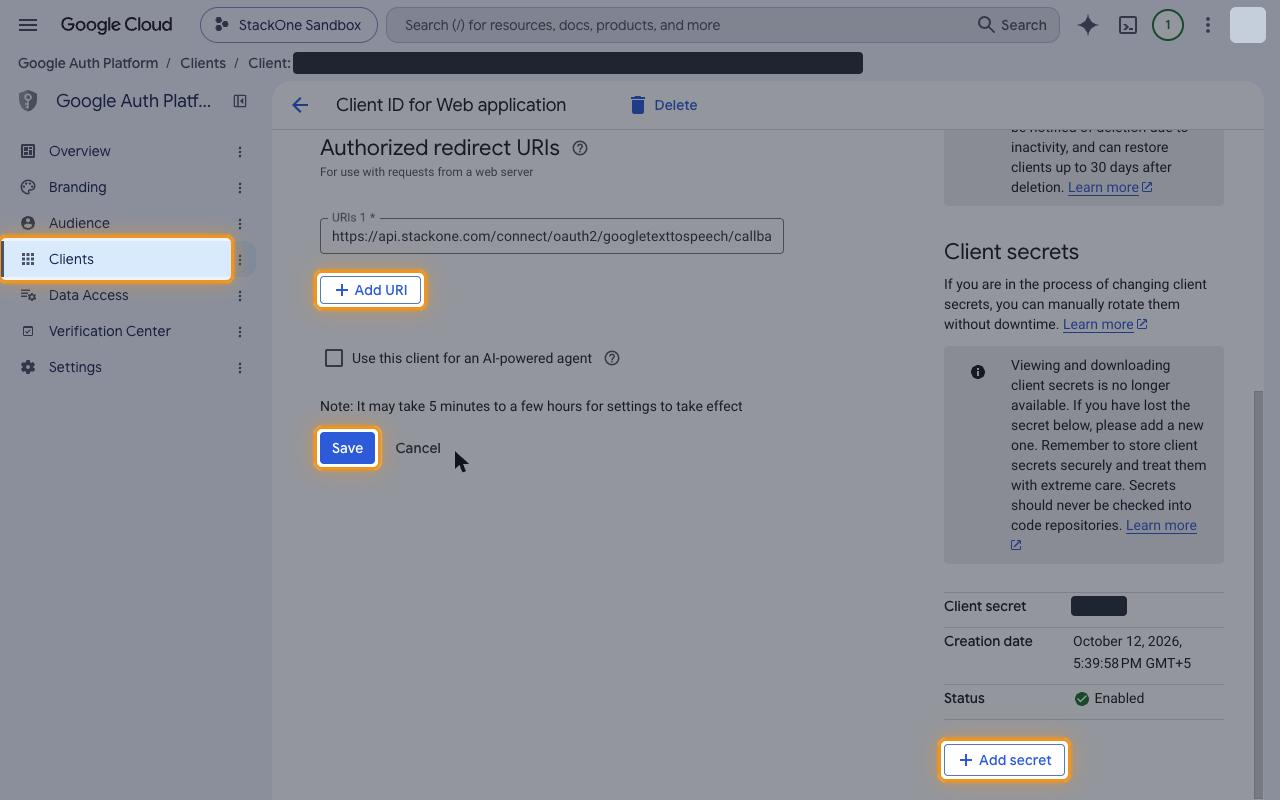Select Clients in the sidebar
1280x800 pixels.
point(116,259)
